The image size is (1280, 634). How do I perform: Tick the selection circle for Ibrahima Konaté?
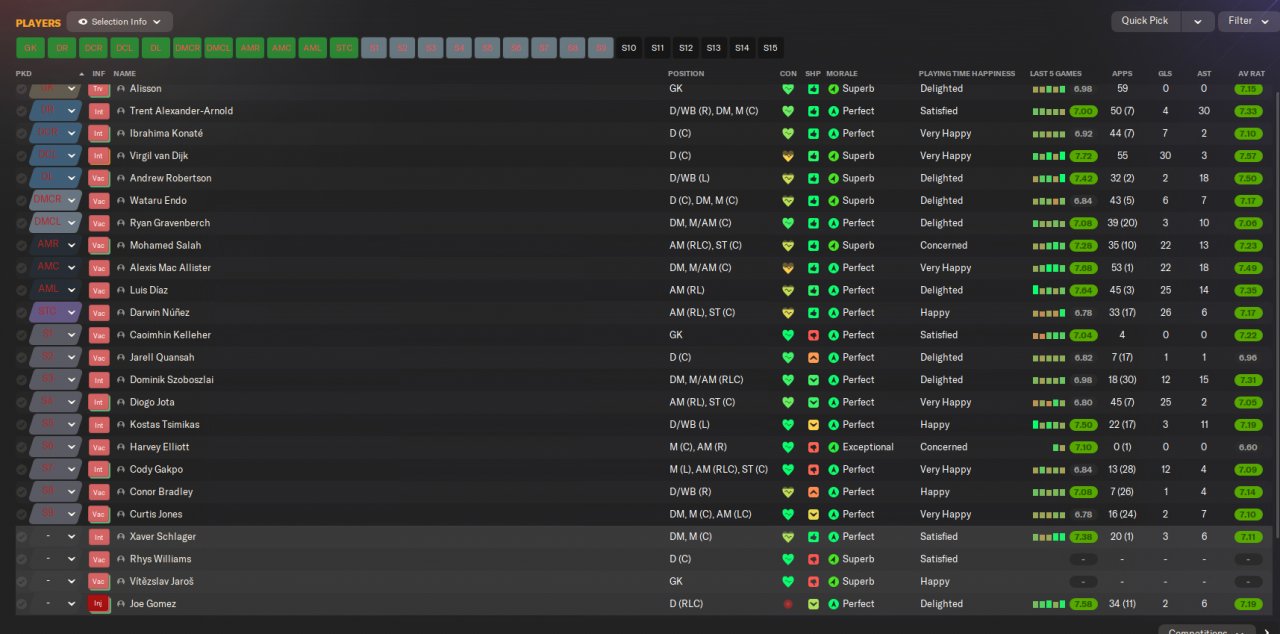(21, 134)
